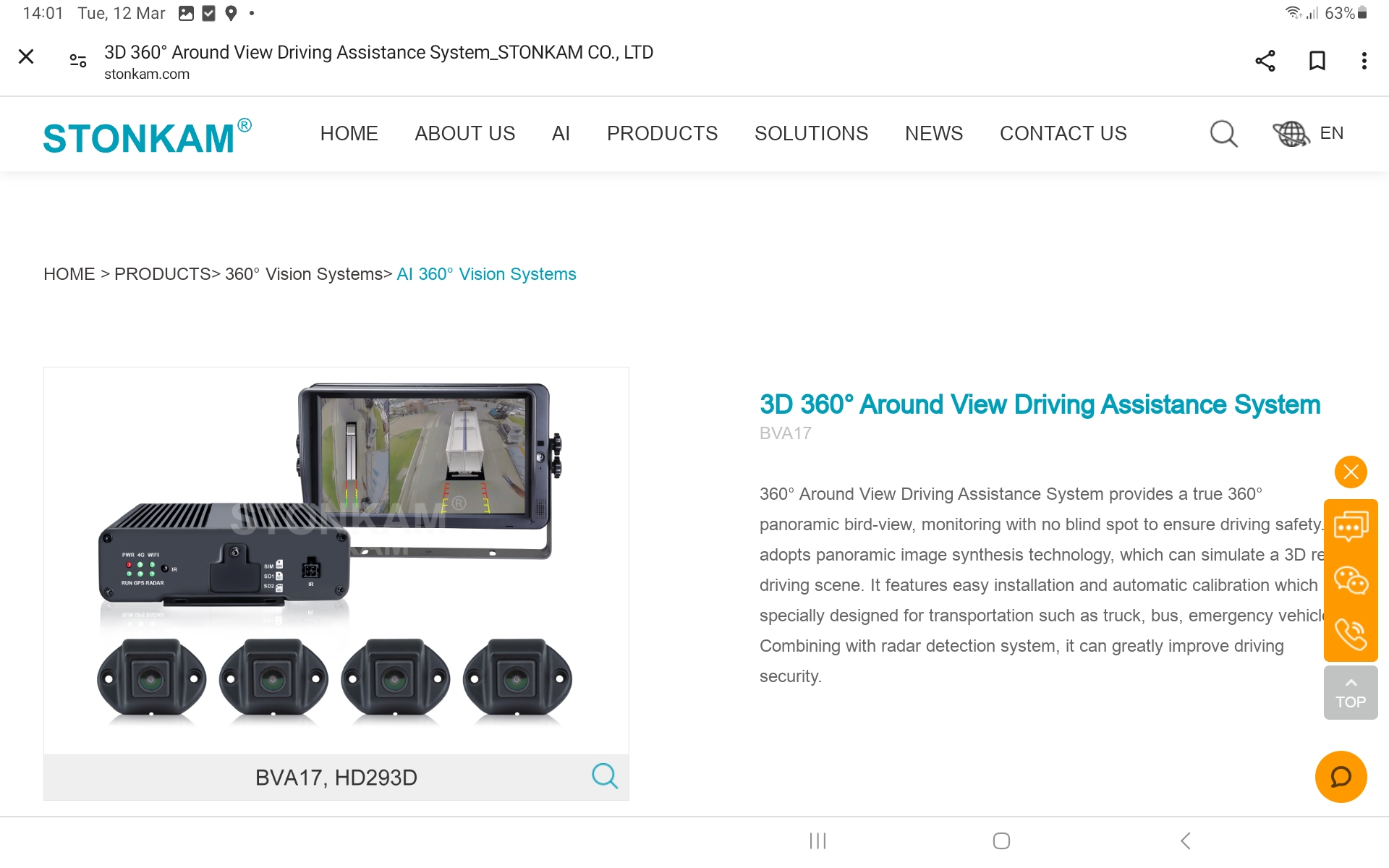Click the BVA17, HD293D caption
The width and height of the screenshot is (1389, 868).
pyautogui.click(x=336, y=778)
